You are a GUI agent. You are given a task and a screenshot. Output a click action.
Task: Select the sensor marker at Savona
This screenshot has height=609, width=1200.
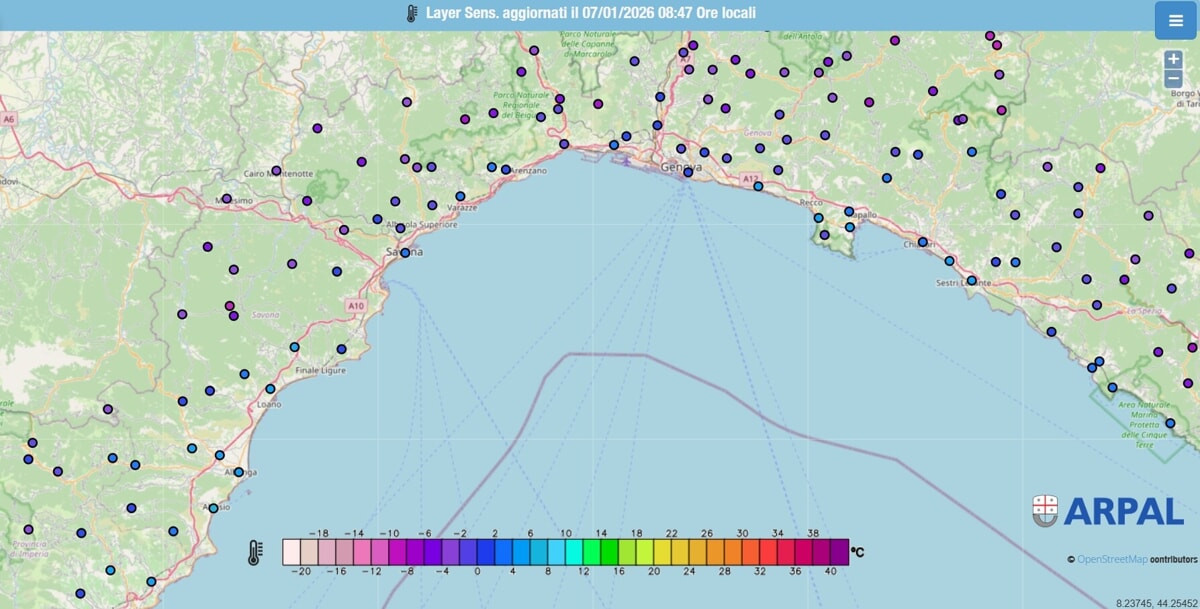(x=405, y=253)
